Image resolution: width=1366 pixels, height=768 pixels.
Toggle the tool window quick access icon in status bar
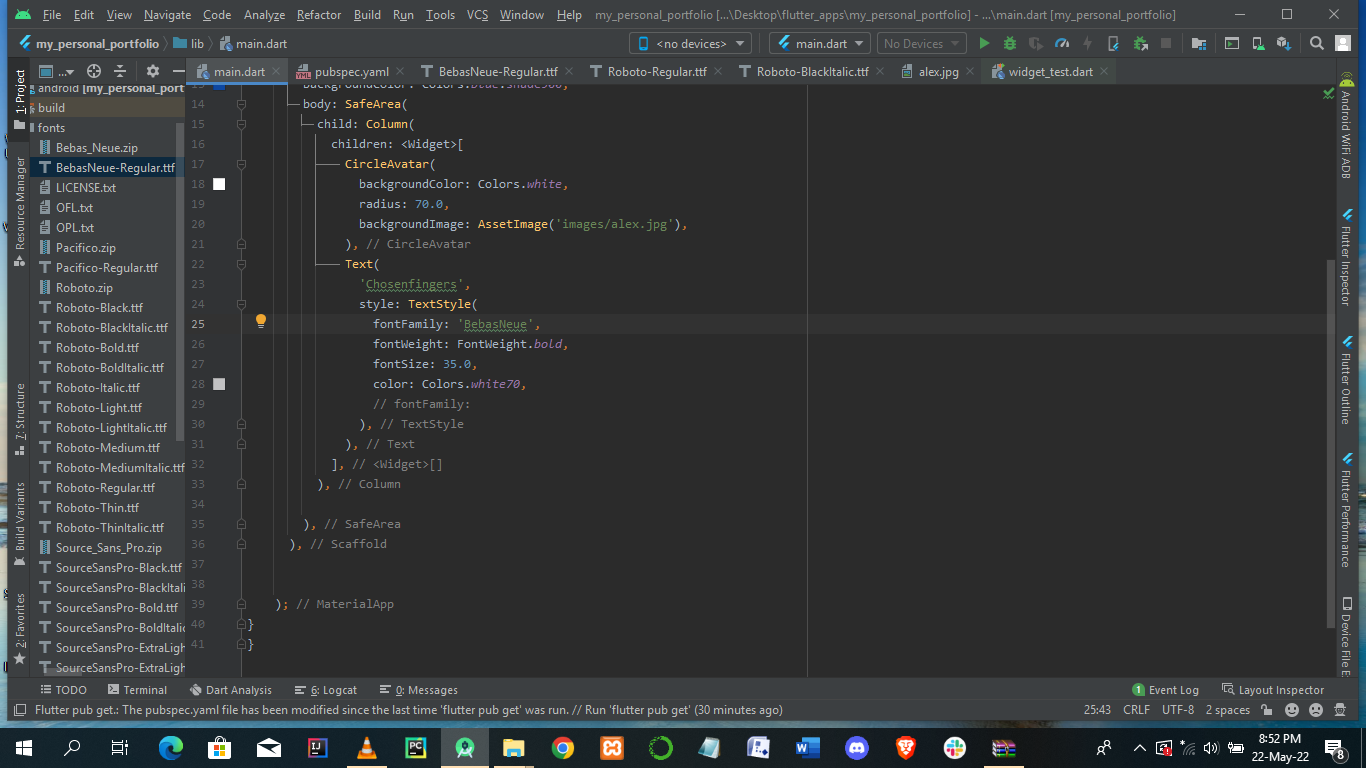[19, 710]
